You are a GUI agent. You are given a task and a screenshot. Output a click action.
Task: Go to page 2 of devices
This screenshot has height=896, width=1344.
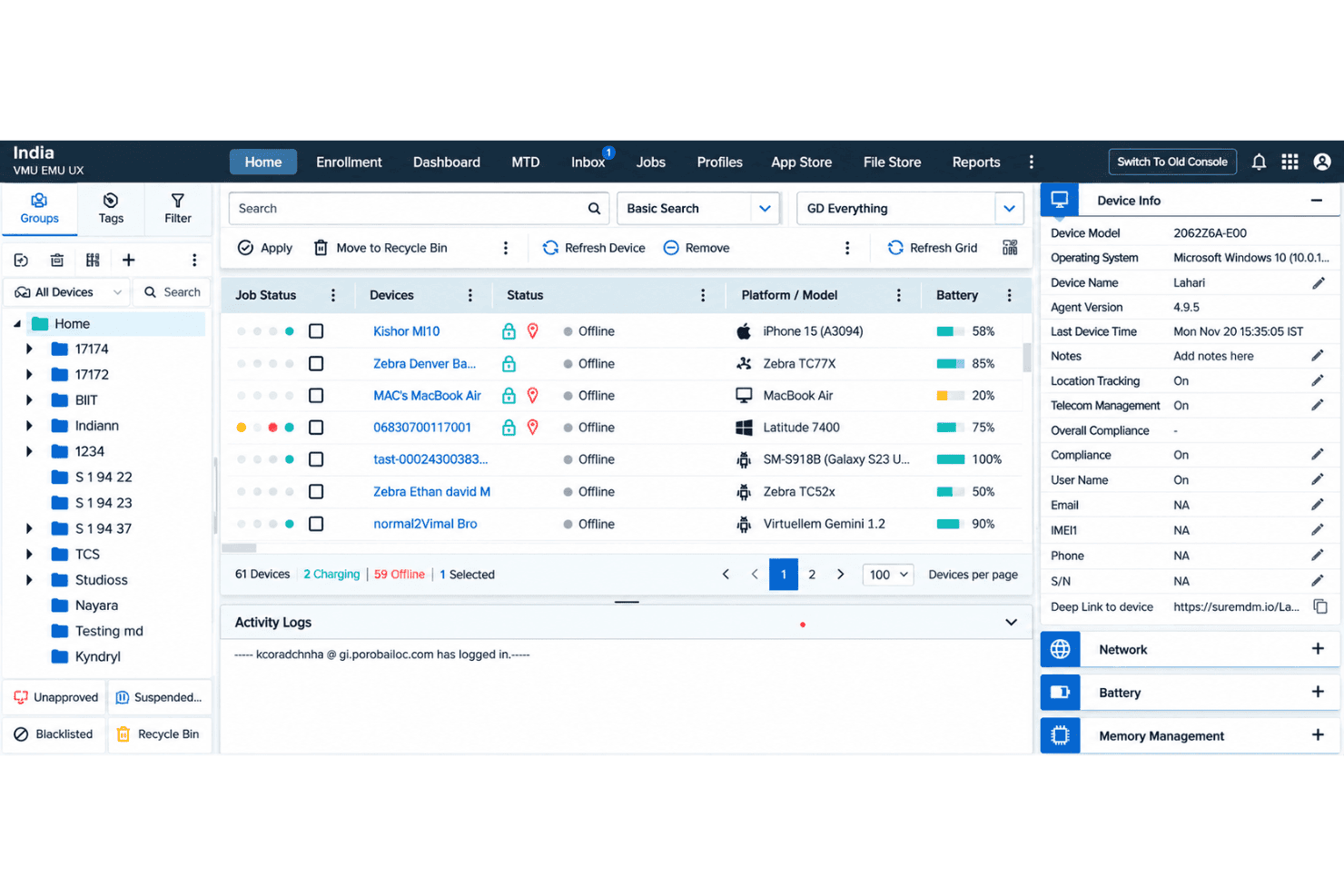(812, 575)
